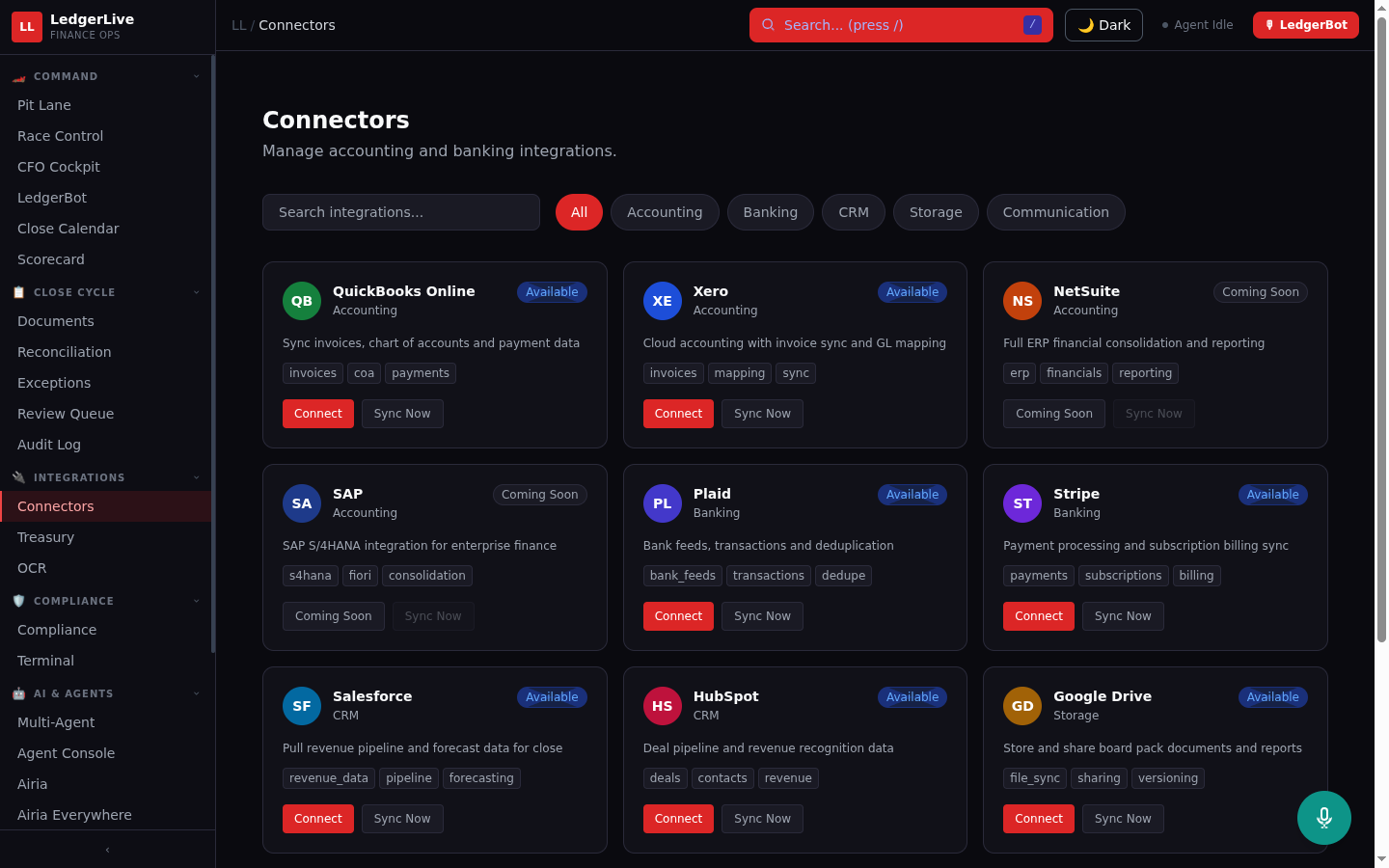Filter integrations by Accounting
Image resolution: width=1389 pixels, height=868 pixels.
[665, 212]
